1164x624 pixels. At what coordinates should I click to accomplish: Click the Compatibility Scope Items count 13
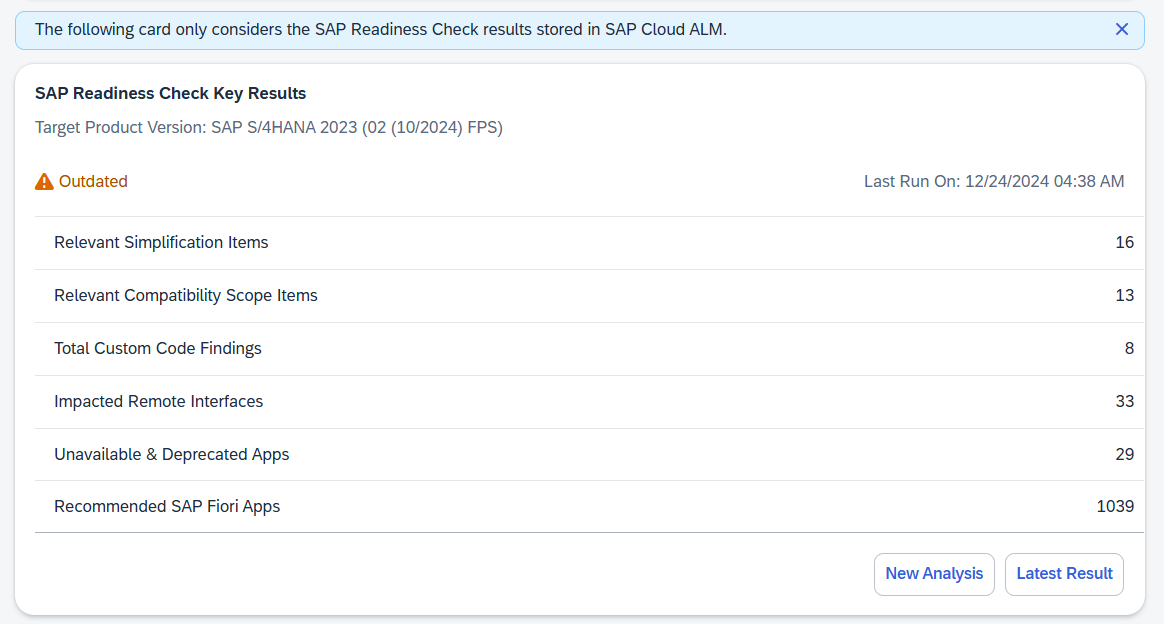pyautogui.click(x=1124, y=296)
